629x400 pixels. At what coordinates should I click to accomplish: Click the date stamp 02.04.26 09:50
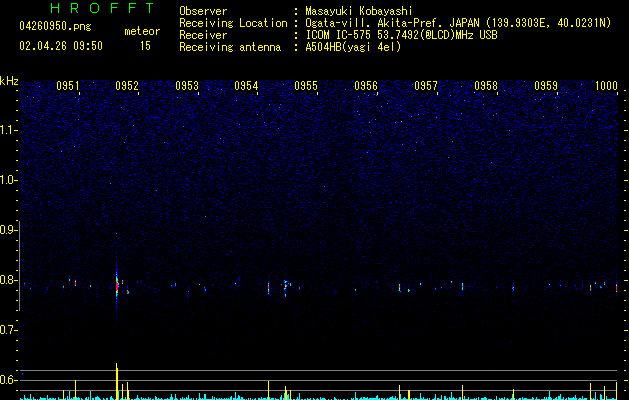tap(61, 46)
